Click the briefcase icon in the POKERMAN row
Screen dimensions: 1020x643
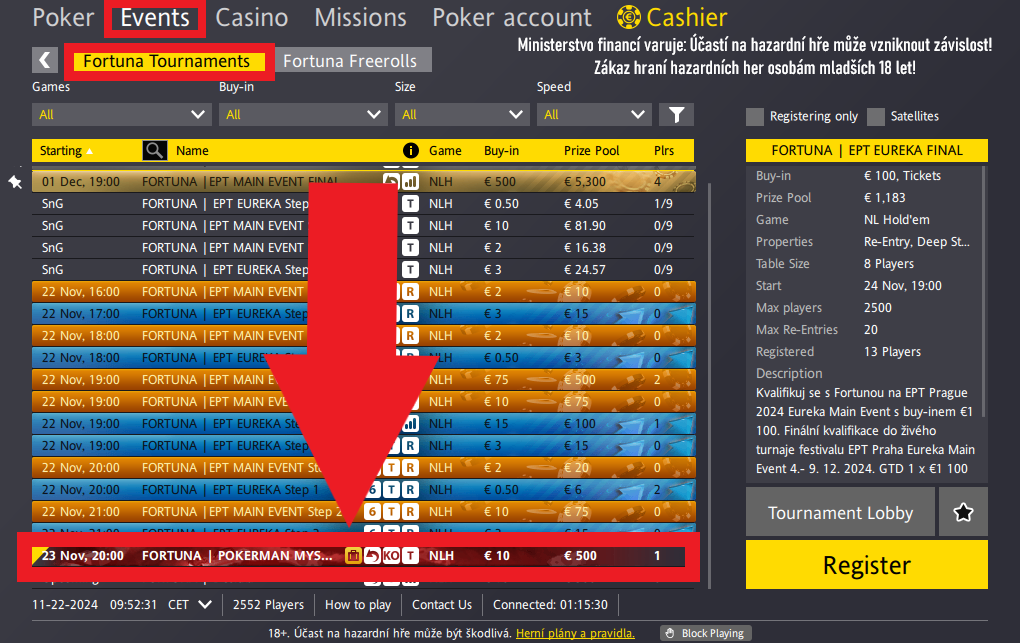click(x=353, y=556)
